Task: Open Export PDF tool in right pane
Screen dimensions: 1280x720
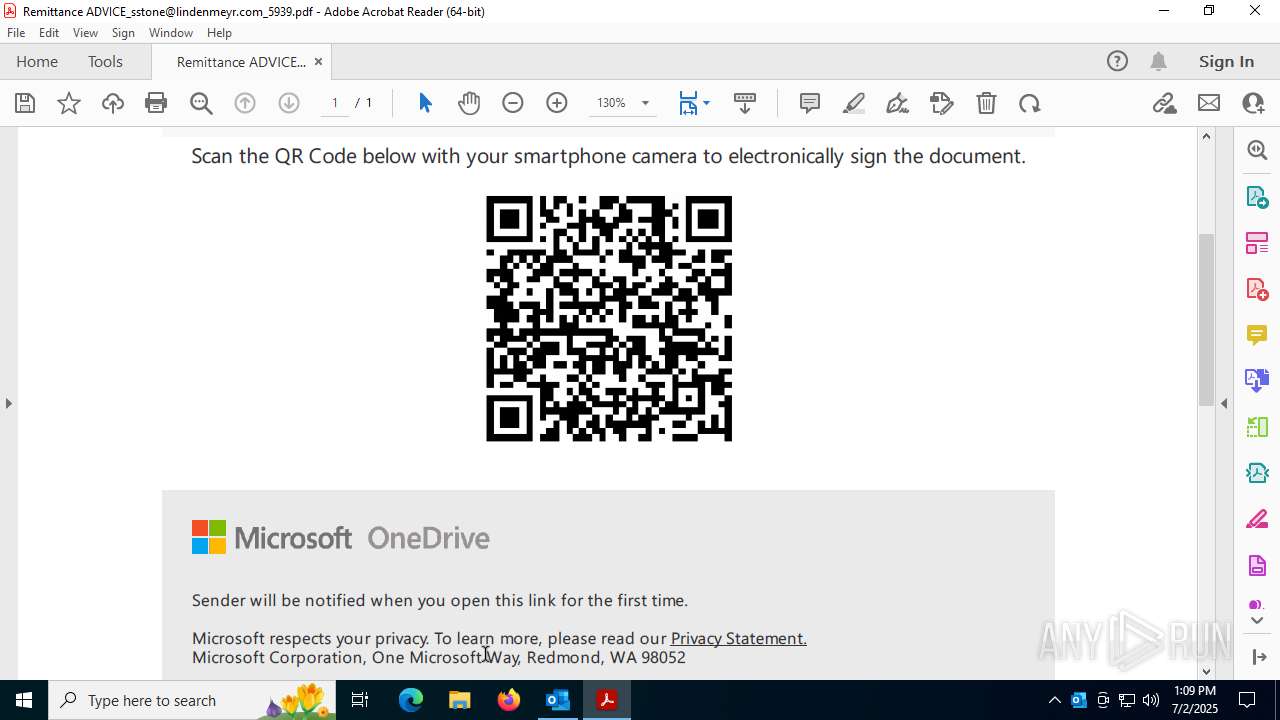Action: pyautogui.click(x=1257, y=196)
